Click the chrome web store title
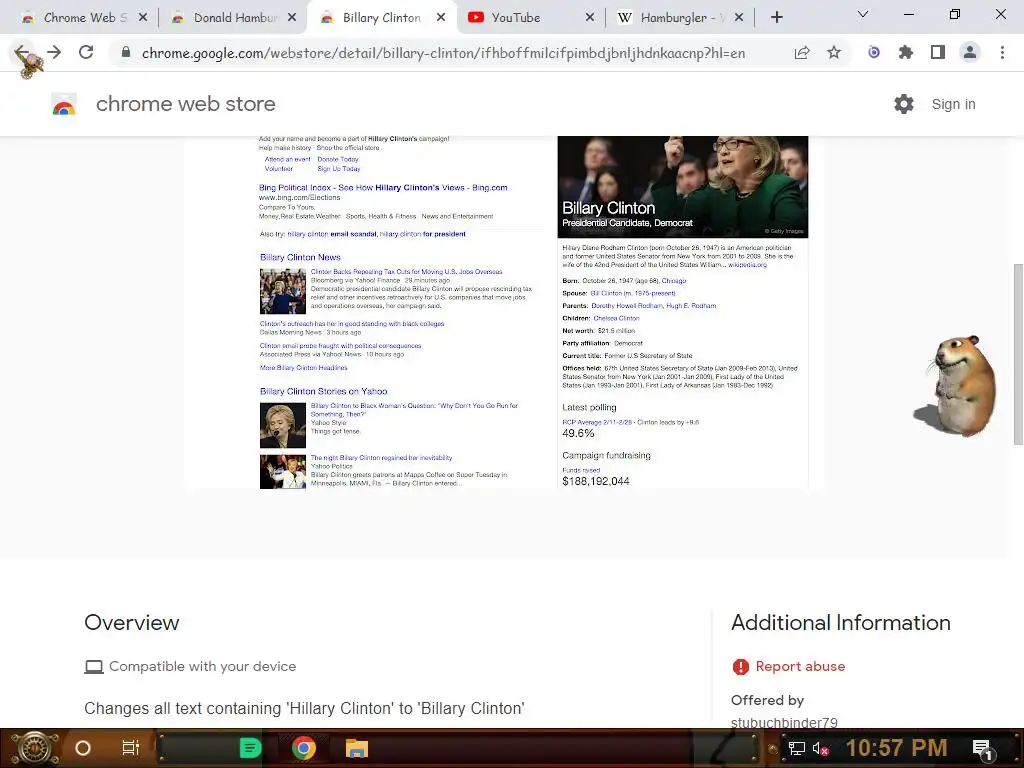The width and height of the screenshot is (1024, 768). click(x=185, y=104)
